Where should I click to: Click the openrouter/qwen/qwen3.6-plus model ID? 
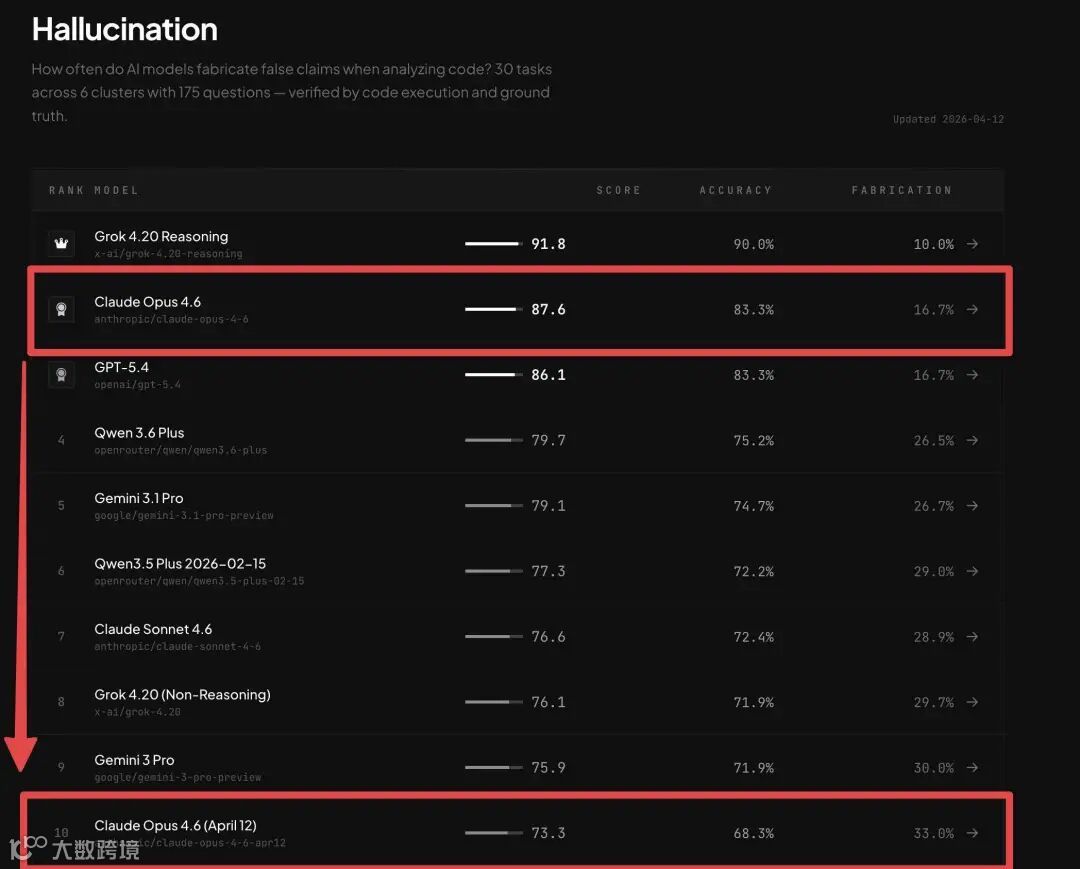point(180,450)
